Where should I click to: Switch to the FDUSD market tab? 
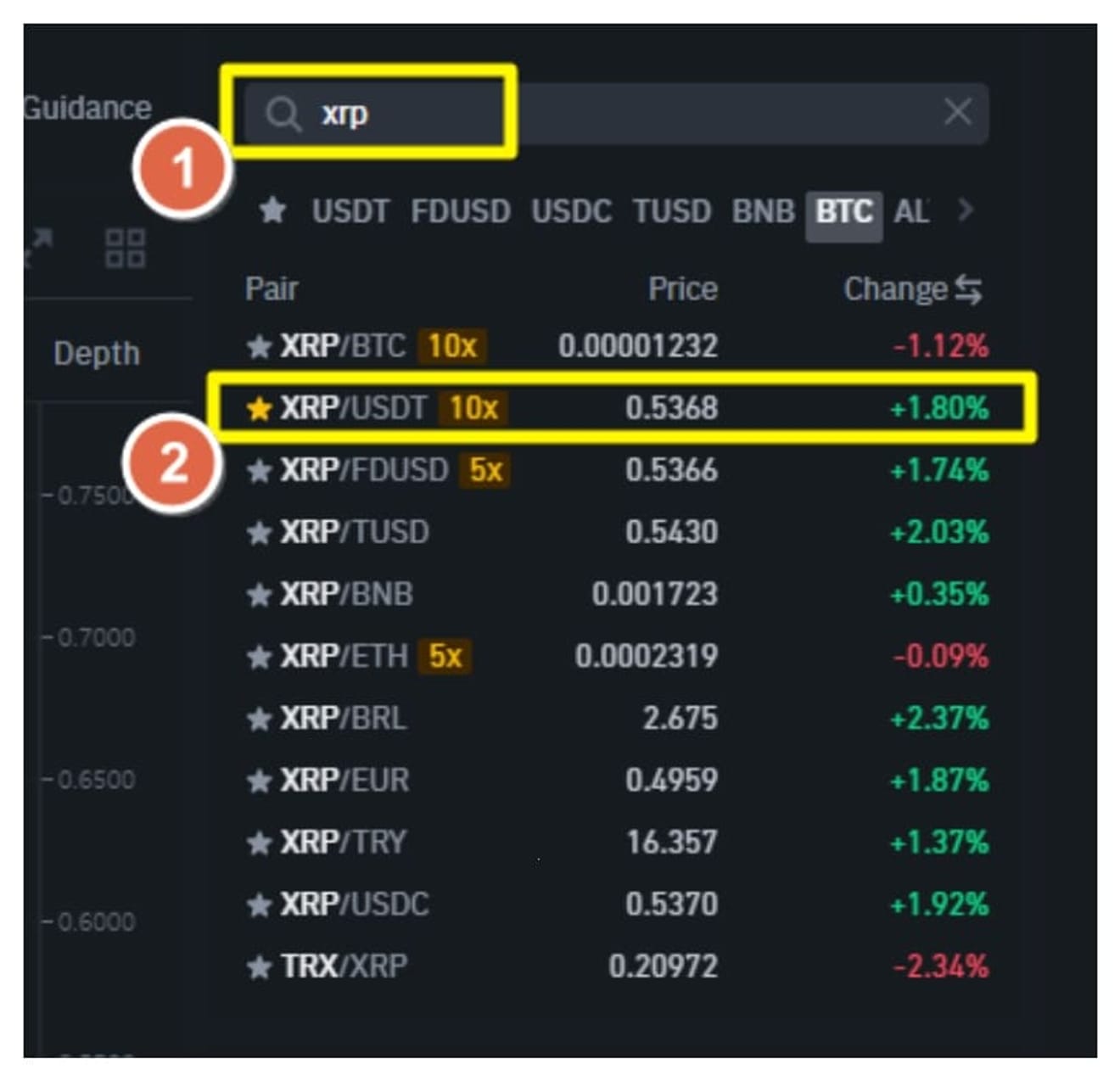pyautogui.click(x=460, y=211)
